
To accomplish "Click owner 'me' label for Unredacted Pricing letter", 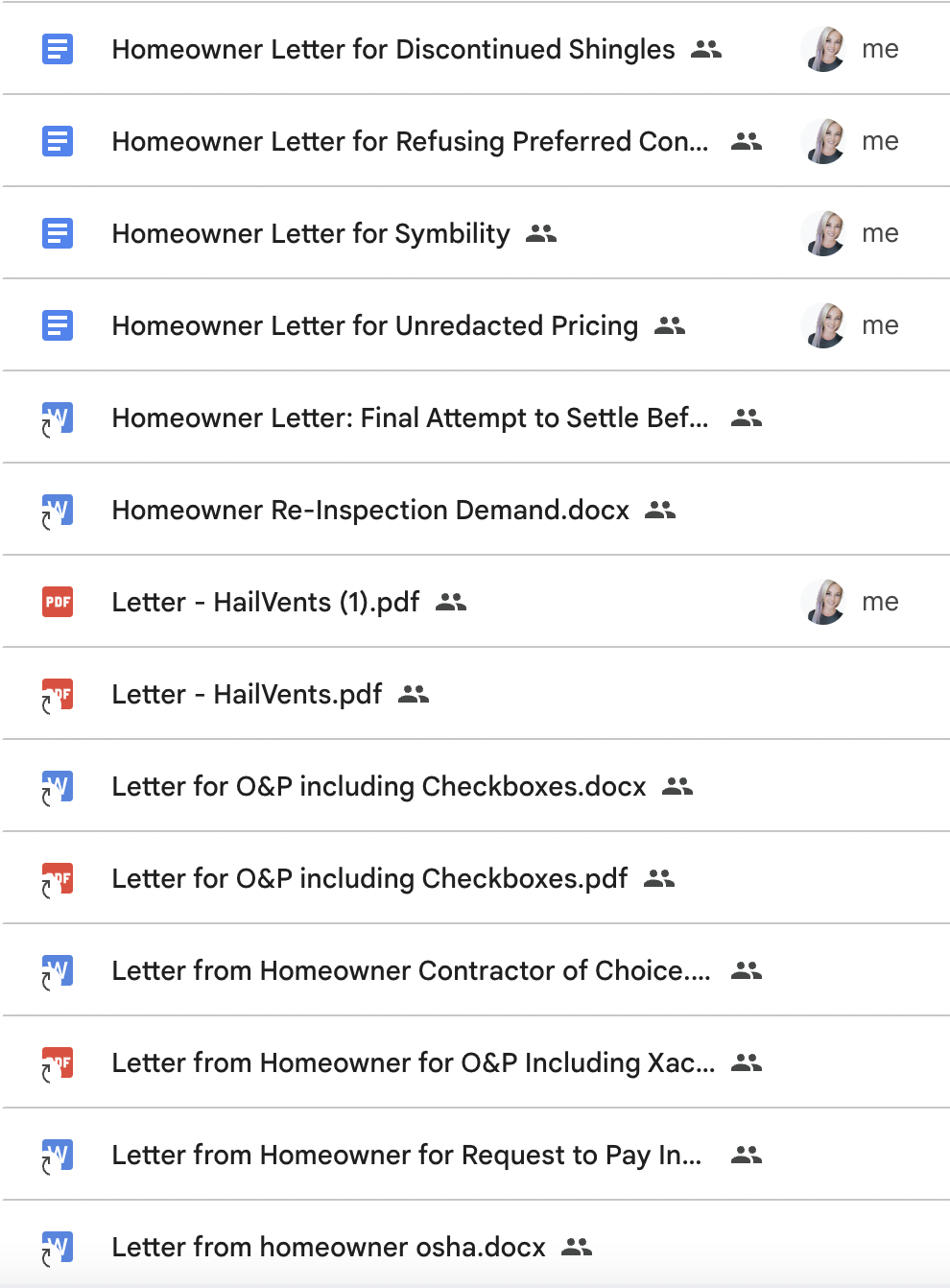I will (x=880, y=325).
